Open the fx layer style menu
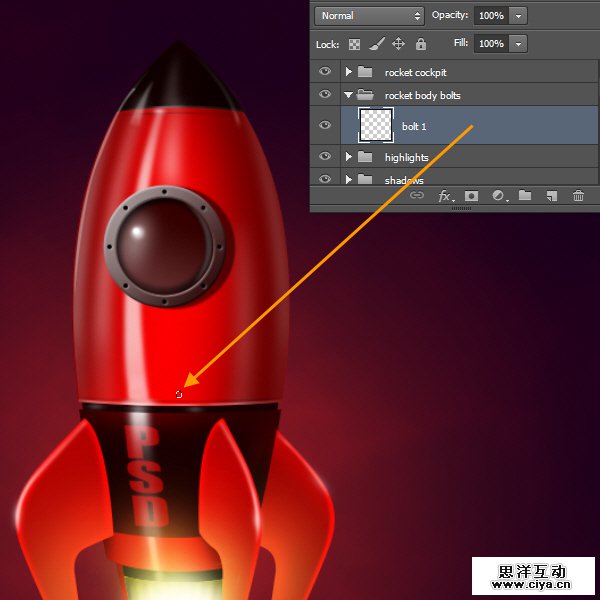This screenshot has height=600, width=600. pyautogui.click(x=445, y=196)
